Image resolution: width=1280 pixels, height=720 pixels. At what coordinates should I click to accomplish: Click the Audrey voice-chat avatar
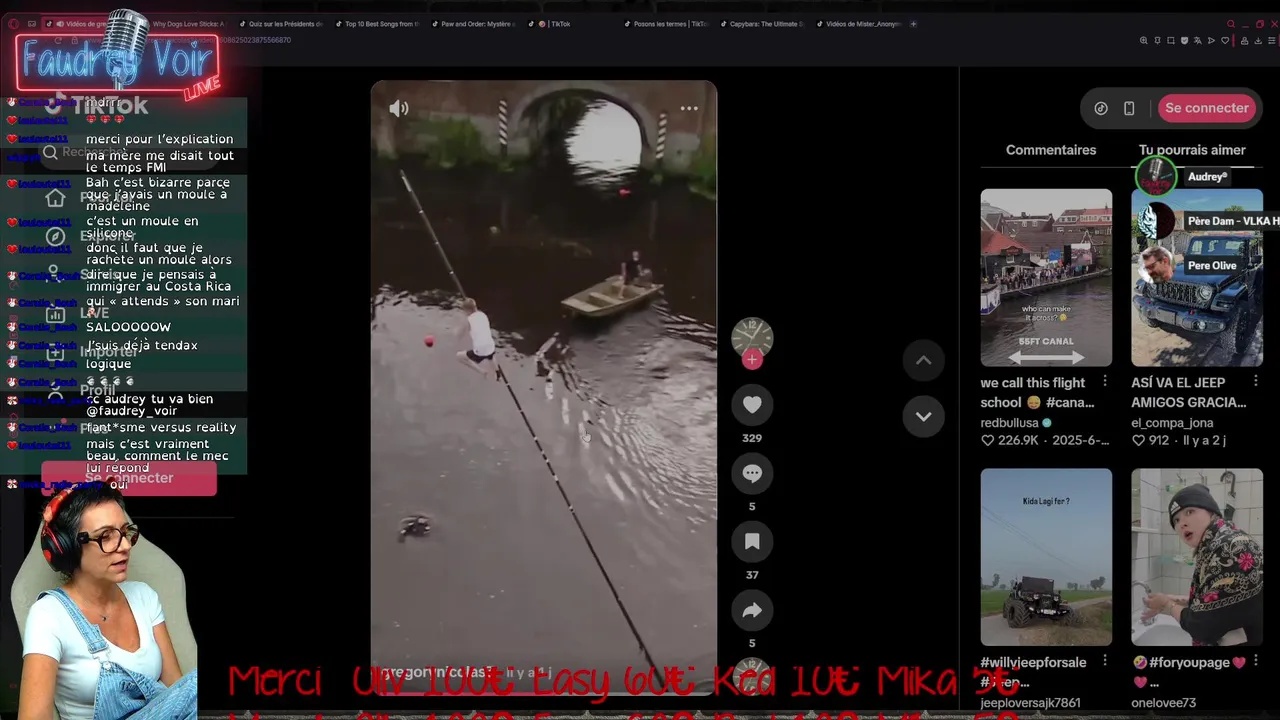point(1157,177)
